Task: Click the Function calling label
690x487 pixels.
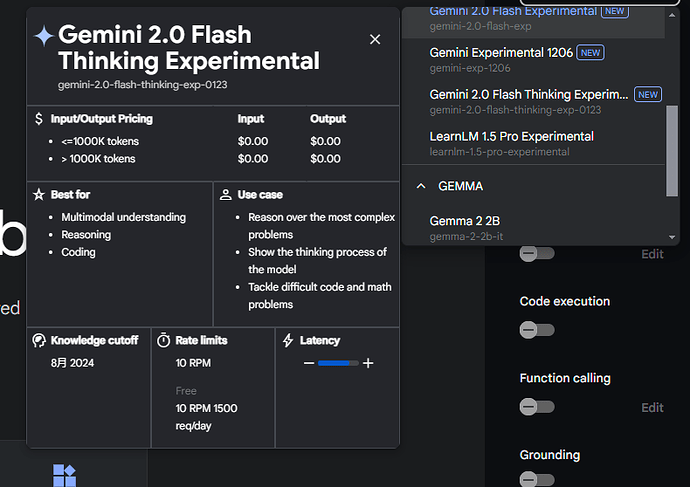Action: (x=565, y=378)
